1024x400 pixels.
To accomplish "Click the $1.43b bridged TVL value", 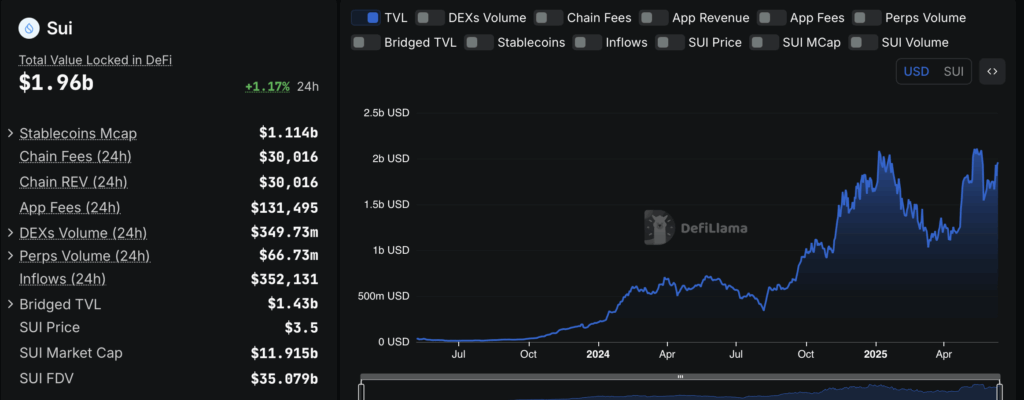I will tap(293, 303).
